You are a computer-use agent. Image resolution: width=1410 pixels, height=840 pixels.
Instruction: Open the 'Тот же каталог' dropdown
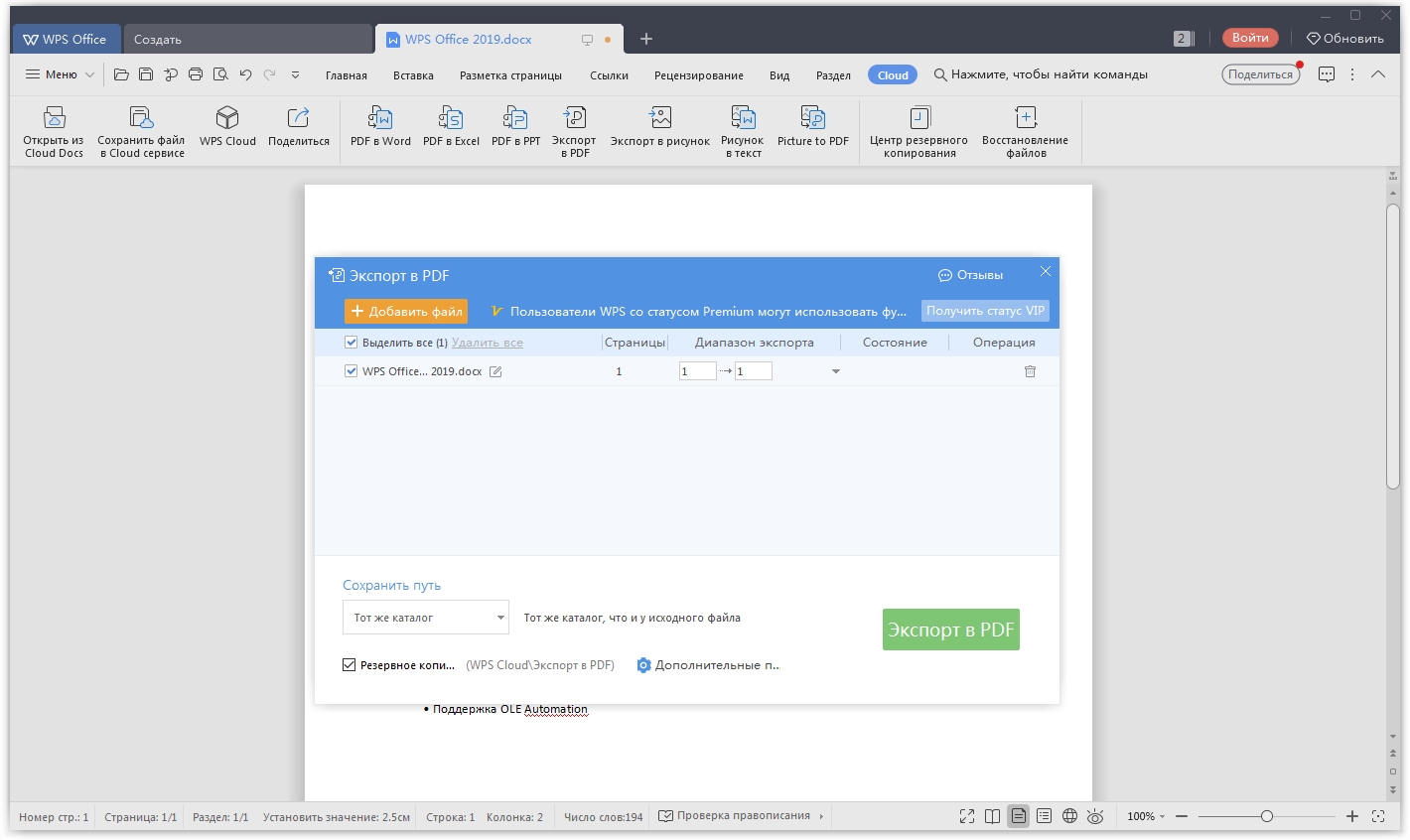[x=425, y=618]
